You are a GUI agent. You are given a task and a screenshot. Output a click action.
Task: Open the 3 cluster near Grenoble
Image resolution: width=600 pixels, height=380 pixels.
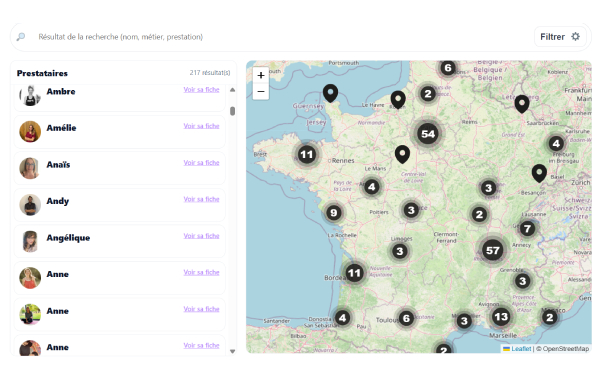pos(523,281)
